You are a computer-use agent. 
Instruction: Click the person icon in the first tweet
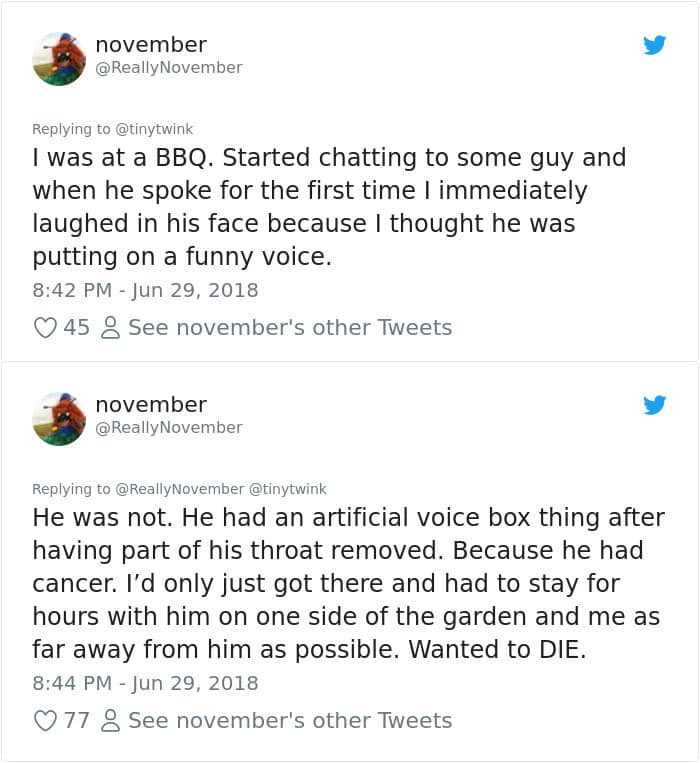(x=112, y=328)
